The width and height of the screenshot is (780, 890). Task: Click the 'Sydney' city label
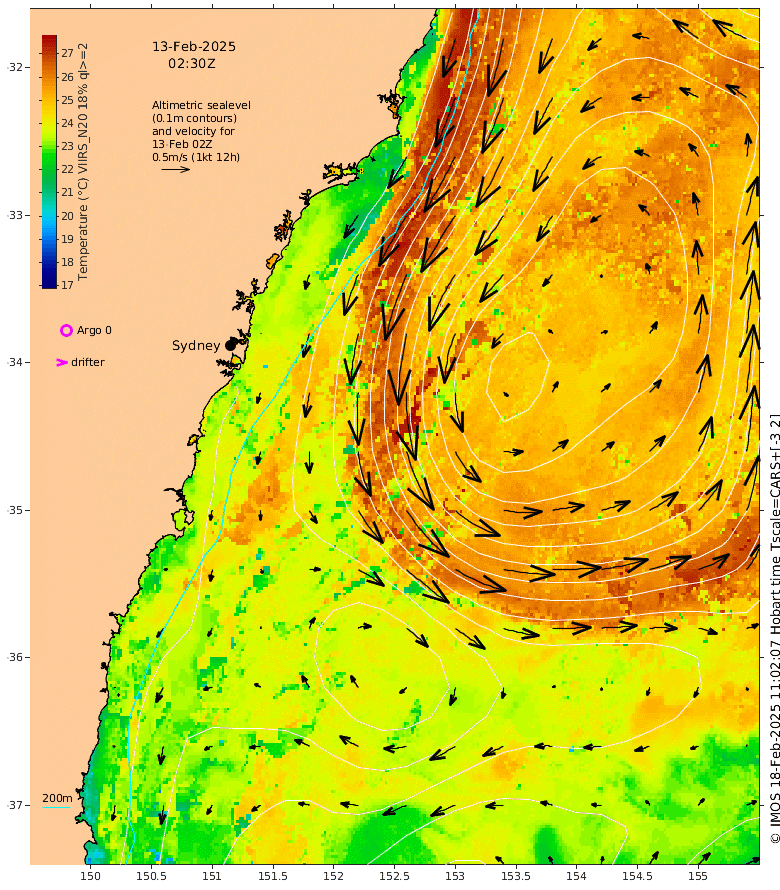196,346
